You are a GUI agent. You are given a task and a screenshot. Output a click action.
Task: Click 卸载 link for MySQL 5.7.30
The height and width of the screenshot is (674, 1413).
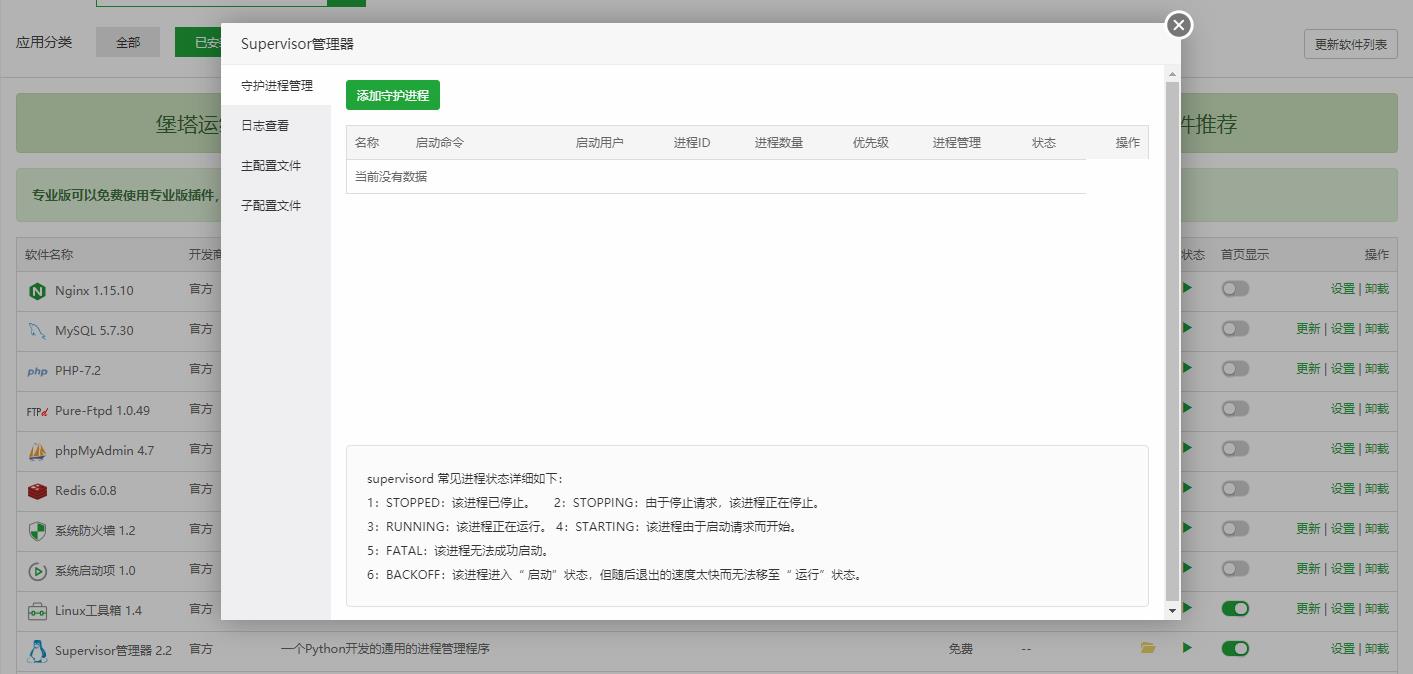1377,329
